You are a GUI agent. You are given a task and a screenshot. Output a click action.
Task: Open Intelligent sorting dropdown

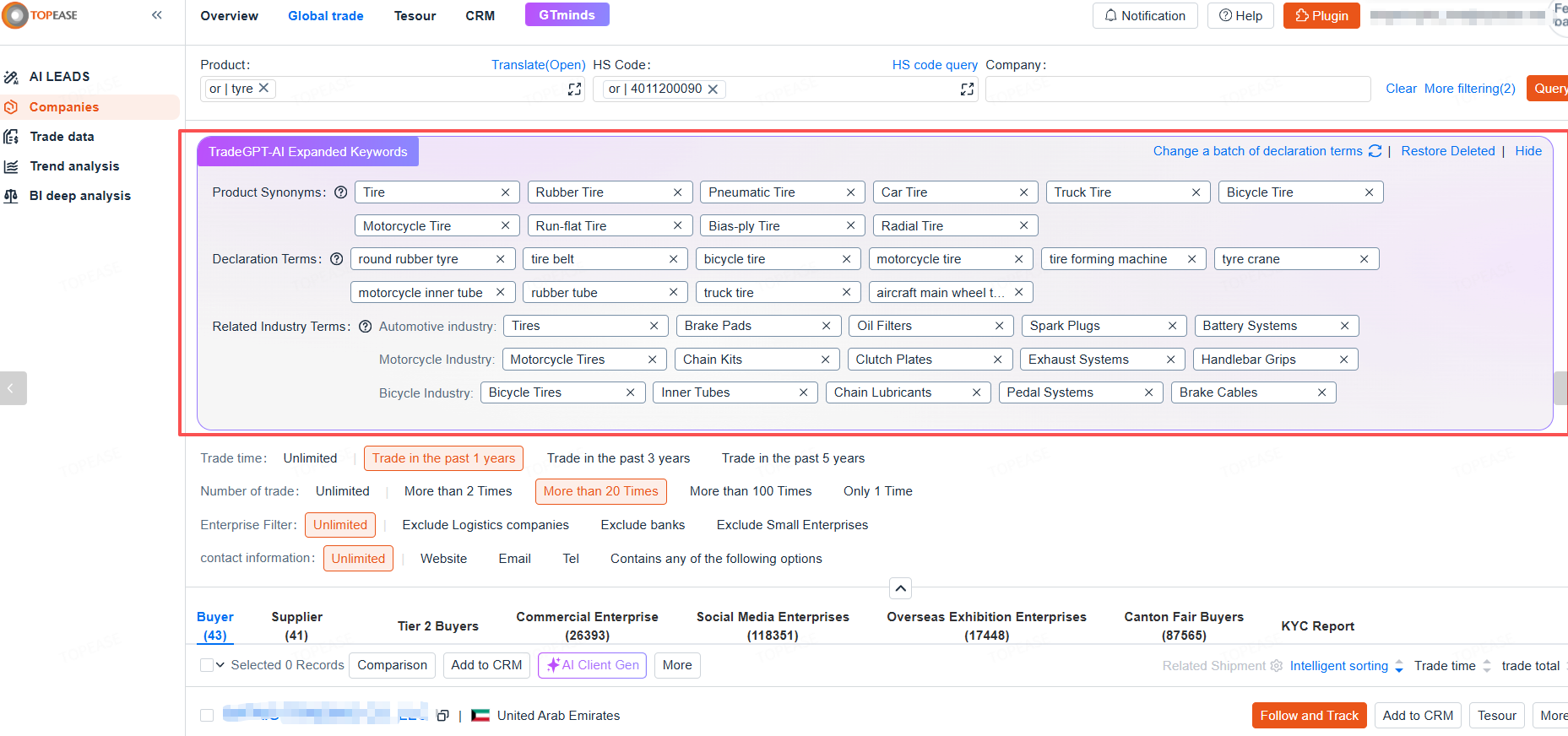click(1346, 666)
